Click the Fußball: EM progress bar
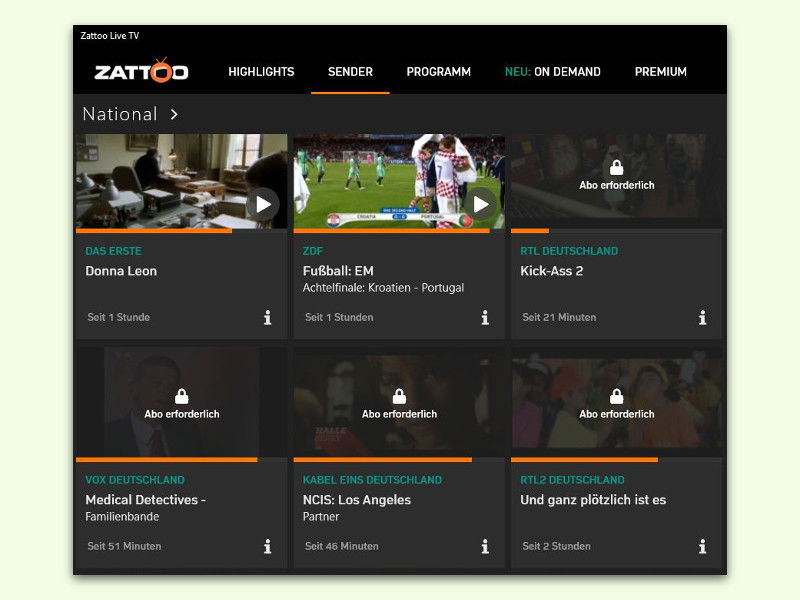Screen dimensions: 800x600 point(399,231)
